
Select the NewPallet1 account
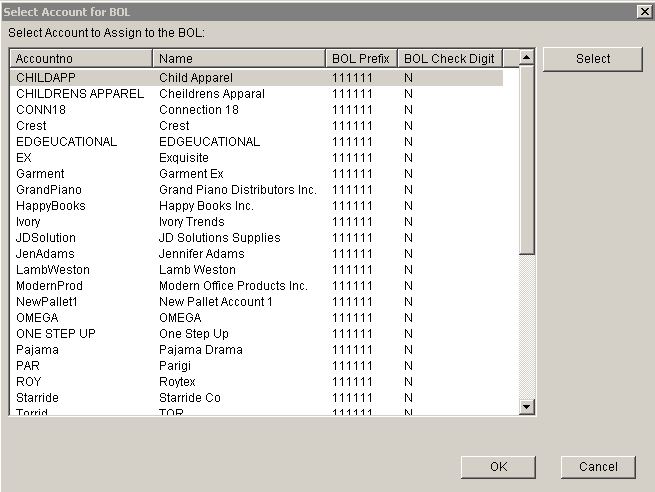pyautogui.click(x=47, y=302)
